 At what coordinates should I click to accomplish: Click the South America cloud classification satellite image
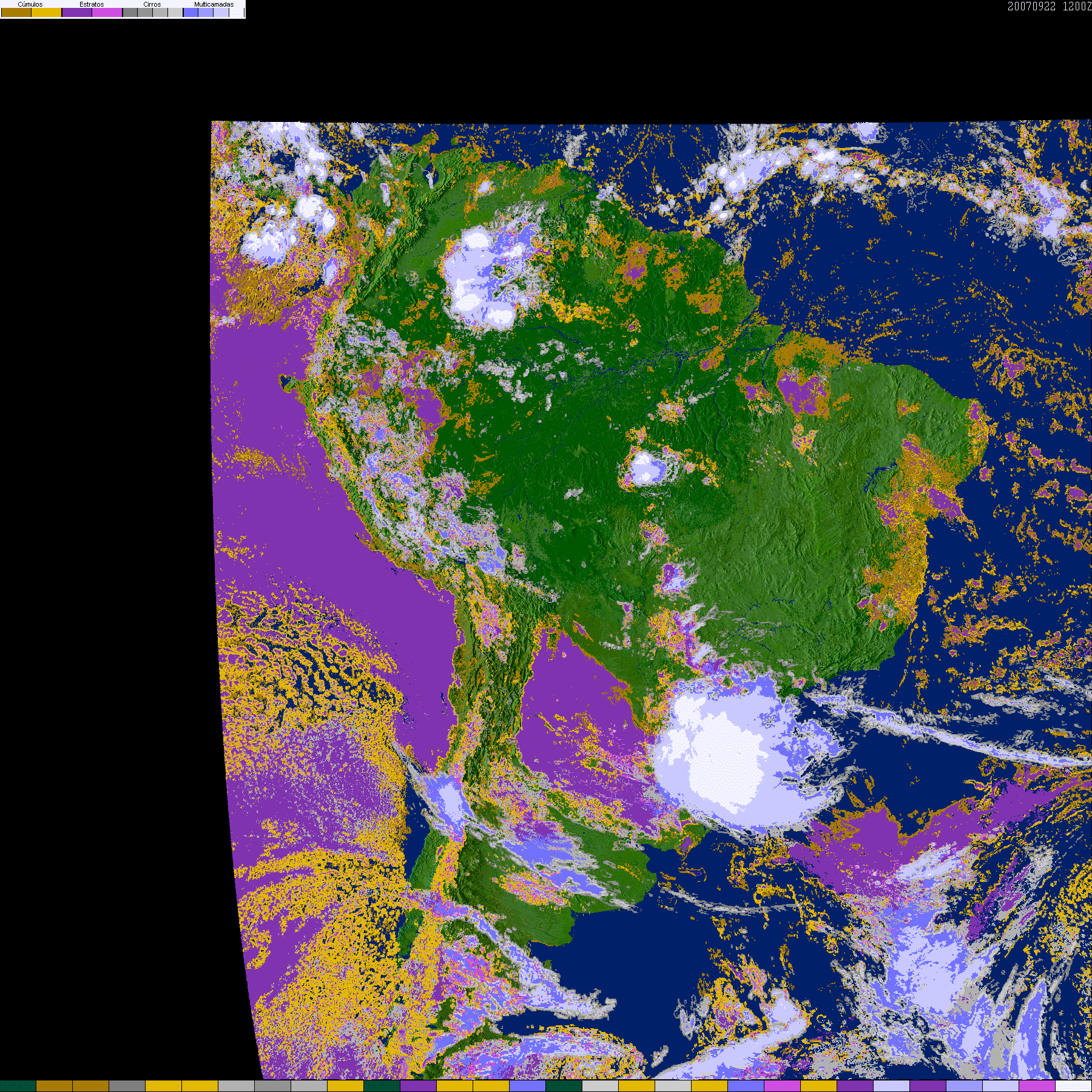(651, 600)
